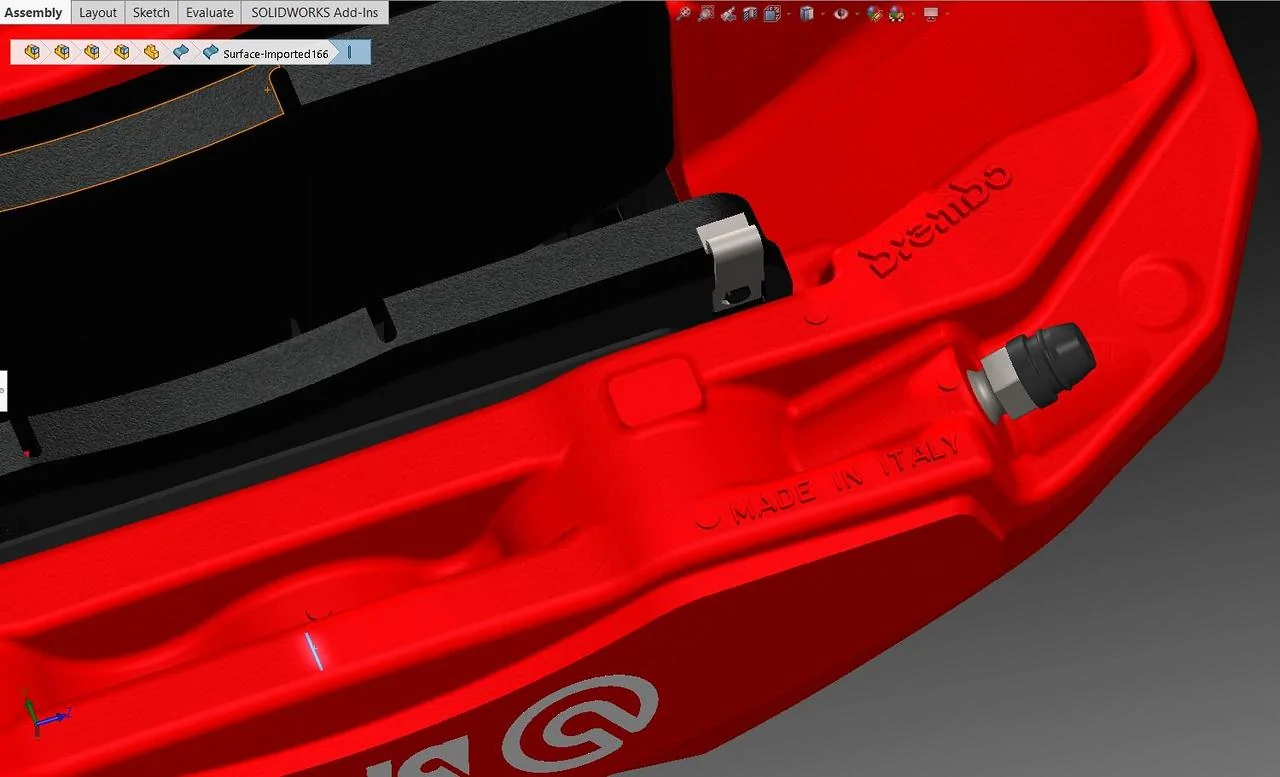Image resolution: width=1280 pixels, height=777 pixels.
Task: Expand the View Settings dropdown arrow
Action: point(947,14)
